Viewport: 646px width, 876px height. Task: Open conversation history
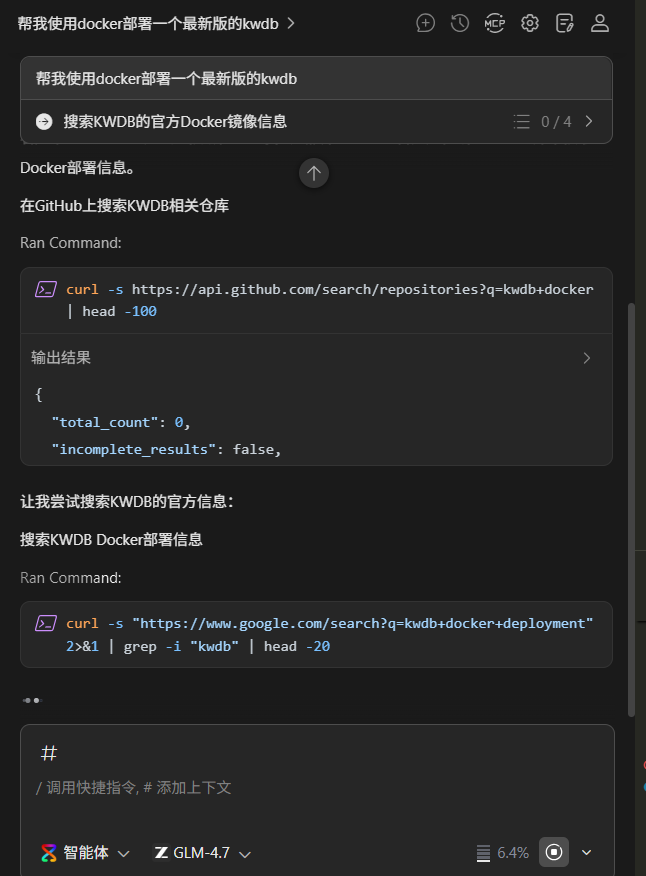click(x=459, y=22)
